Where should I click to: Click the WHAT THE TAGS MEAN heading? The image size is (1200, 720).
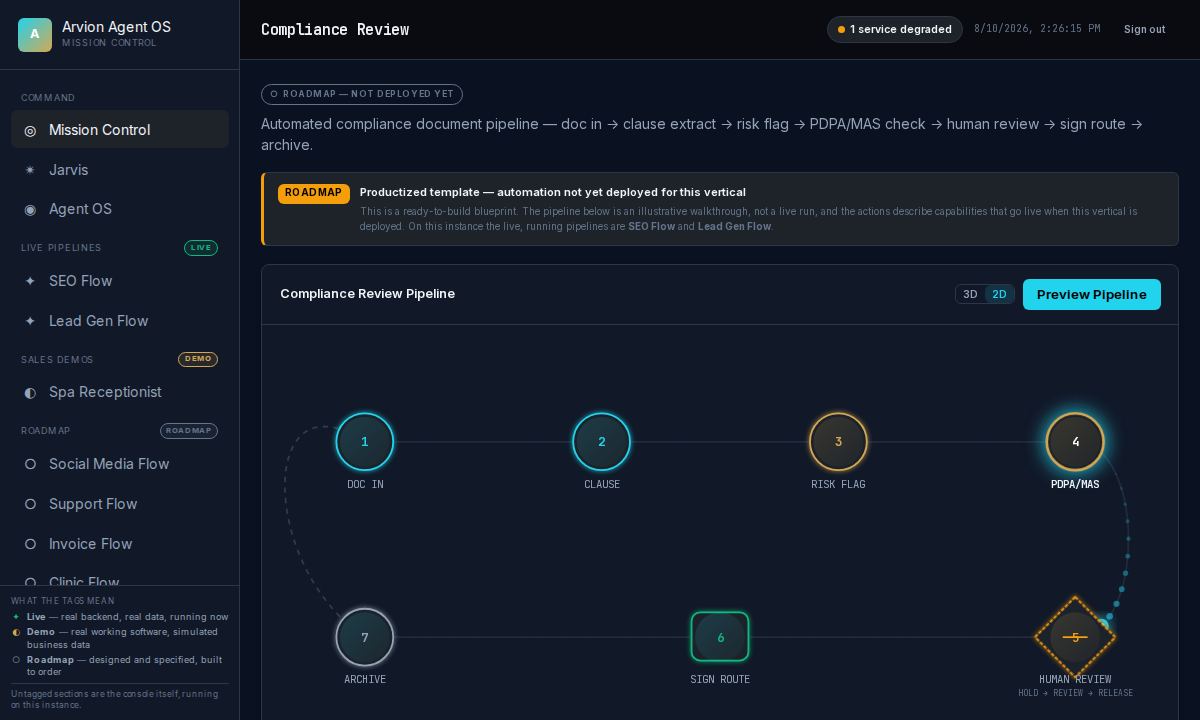[x=63, y=601]
